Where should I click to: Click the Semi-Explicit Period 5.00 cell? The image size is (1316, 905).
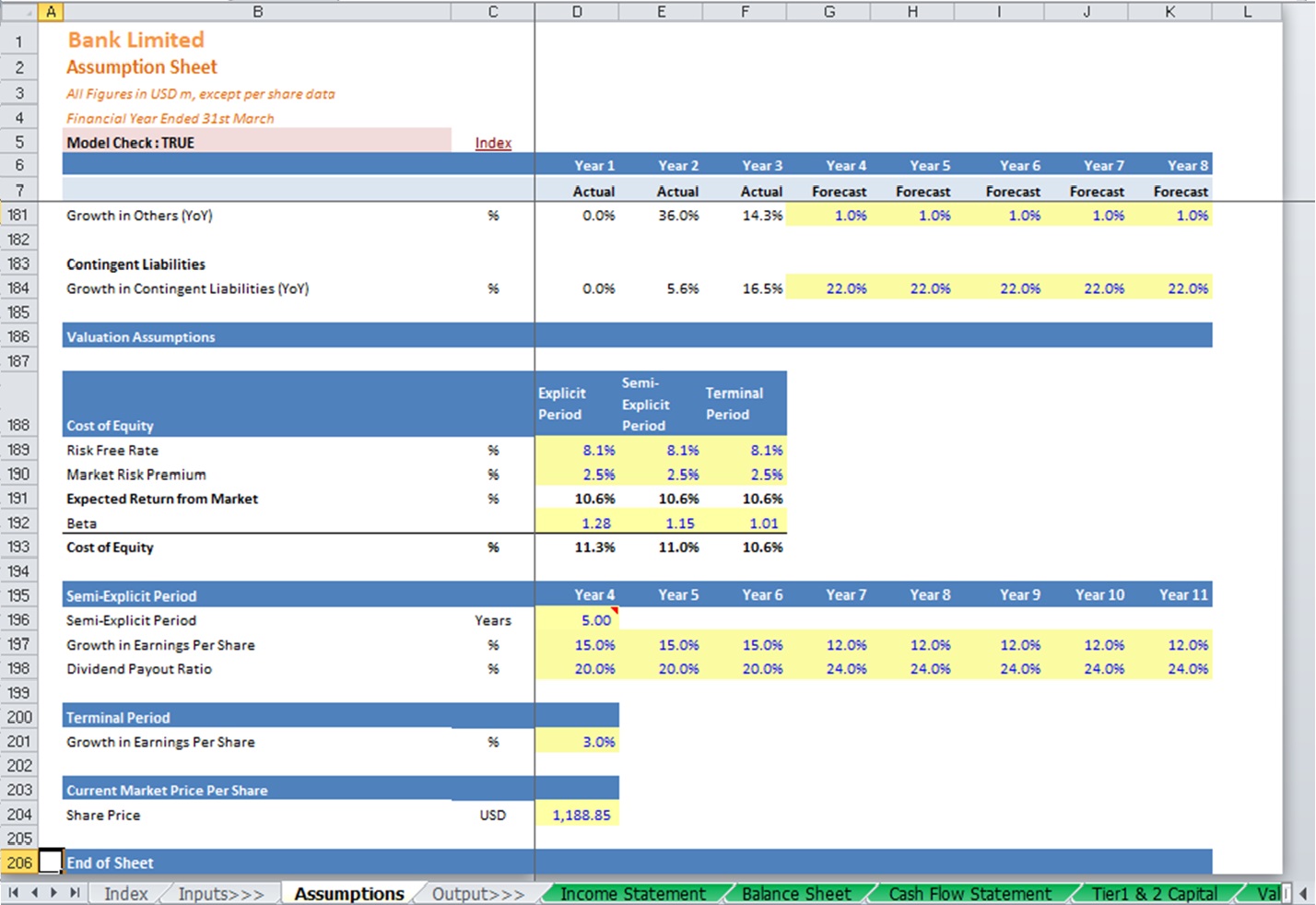[577, 620]
